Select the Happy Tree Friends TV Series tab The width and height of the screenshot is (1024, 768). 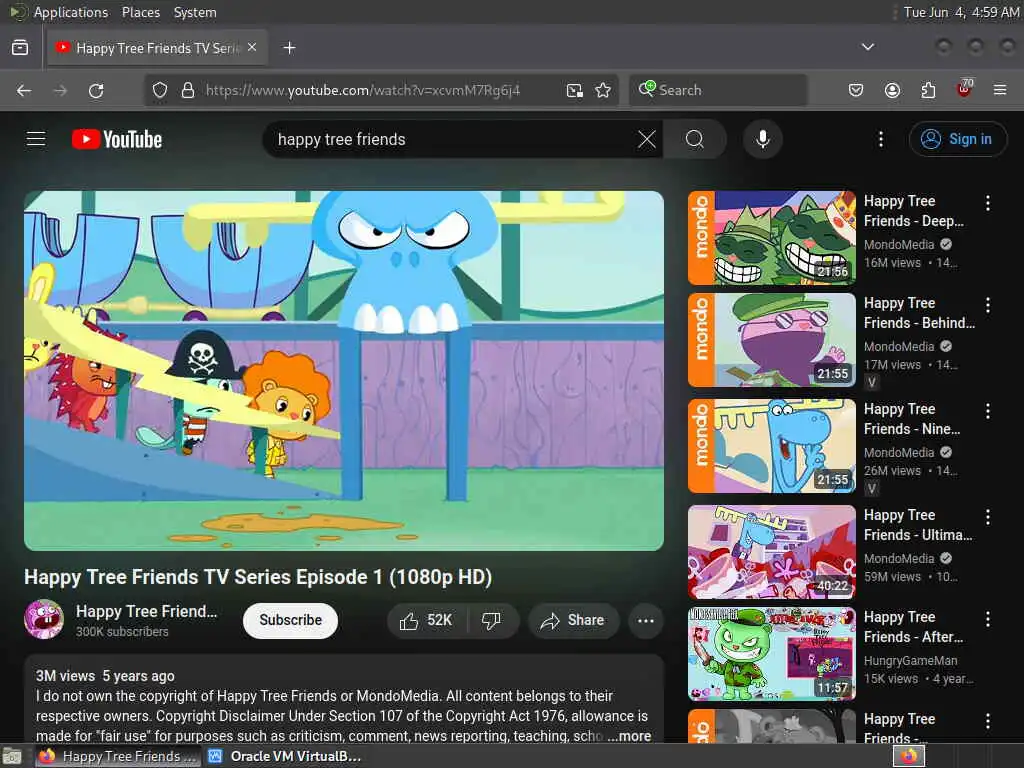coord(157,48)
